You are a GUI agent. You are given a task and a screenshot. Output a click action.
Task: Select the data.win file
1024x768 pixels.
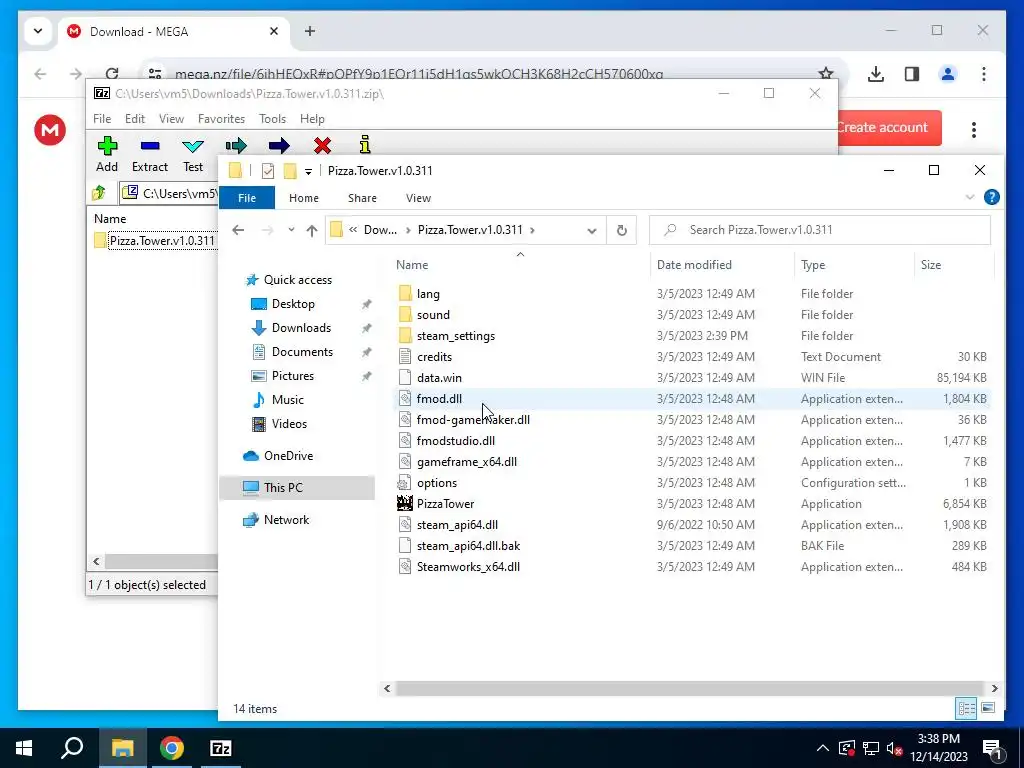pyautogui.click(x=439, y=377)
